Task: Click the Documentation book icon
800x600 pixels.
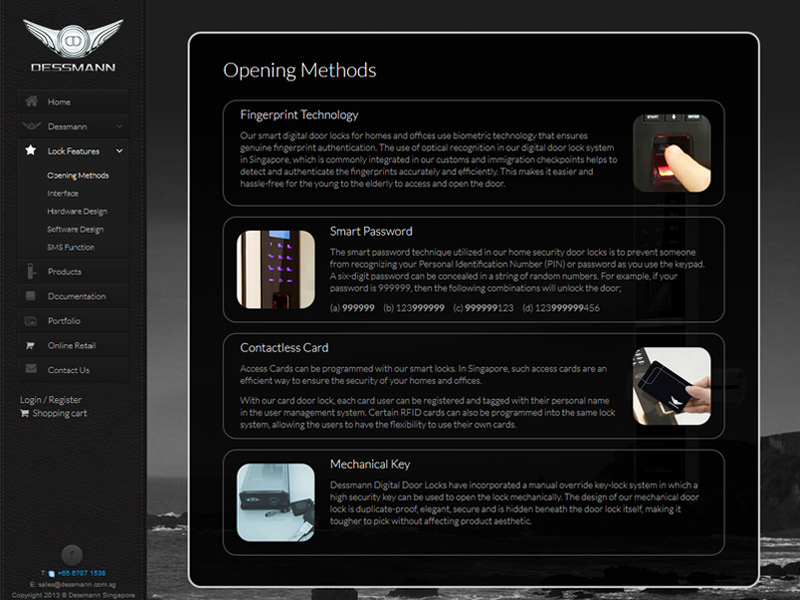Action: click(x=31, y=296)
